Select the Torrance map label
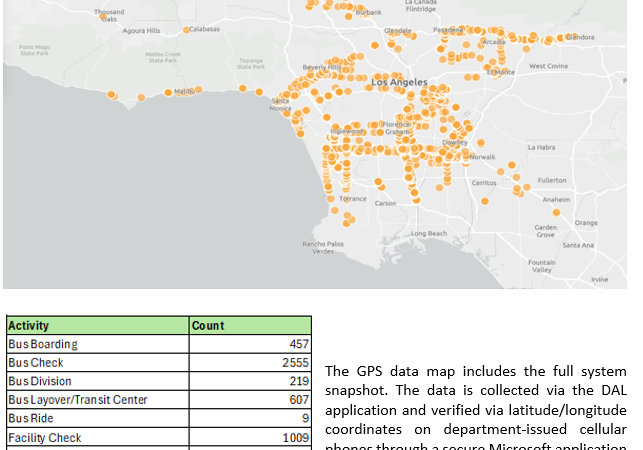Image resolution: width=643 pixels, height=450 pixels. [x=353, y=198]
